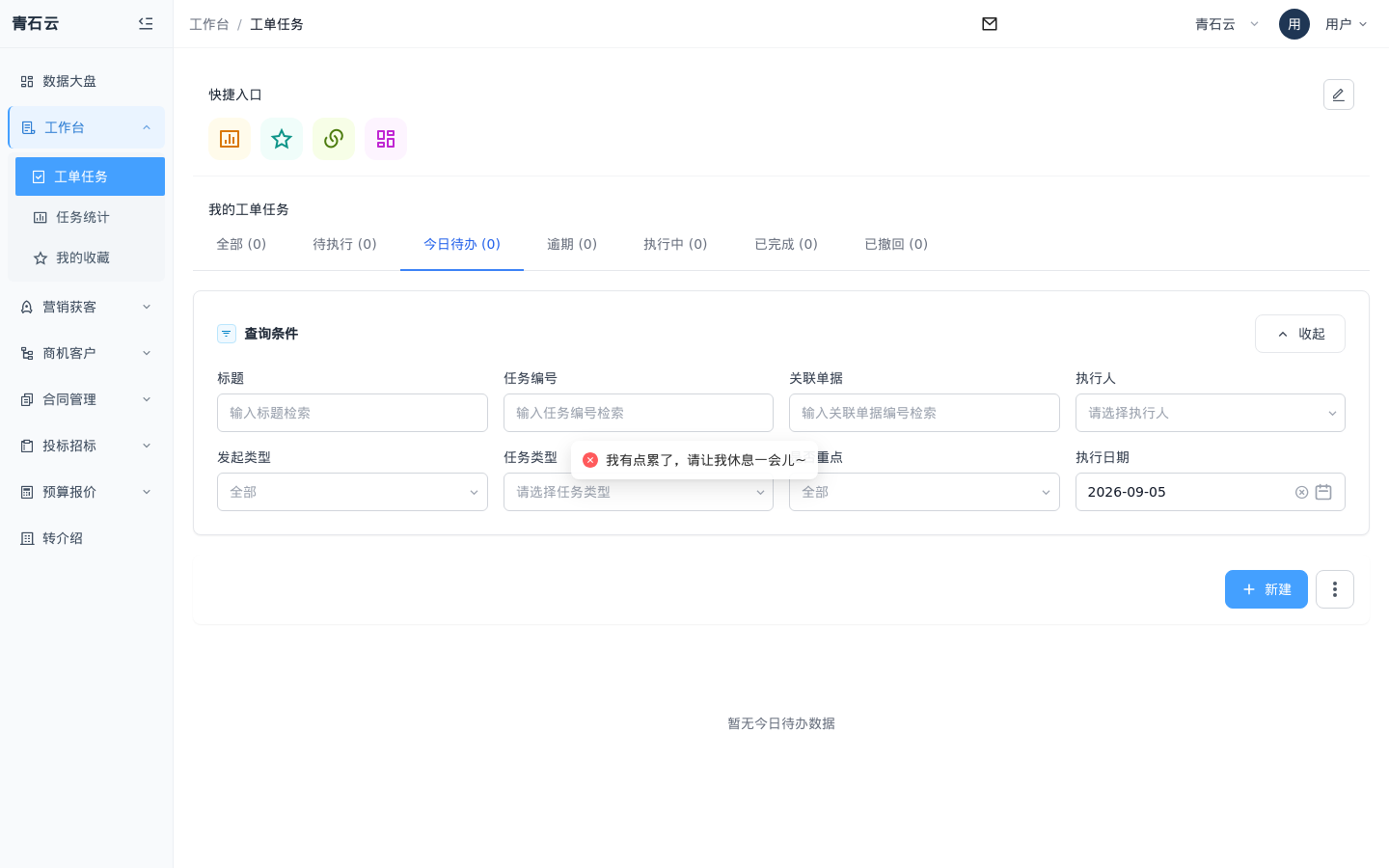The width and height of the screenshot is (1389, 868).
Task: Expand the 合同管理 menu
Action: point(87,399)
